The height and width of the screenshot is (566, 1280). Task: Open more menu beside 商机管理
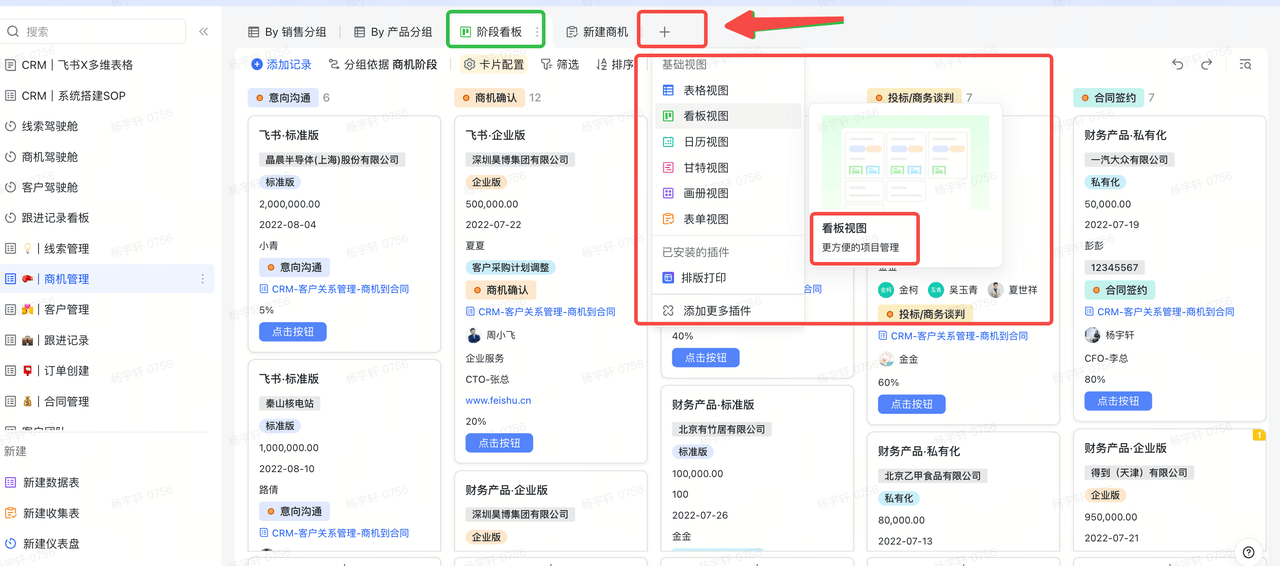[x=203, y=279]
